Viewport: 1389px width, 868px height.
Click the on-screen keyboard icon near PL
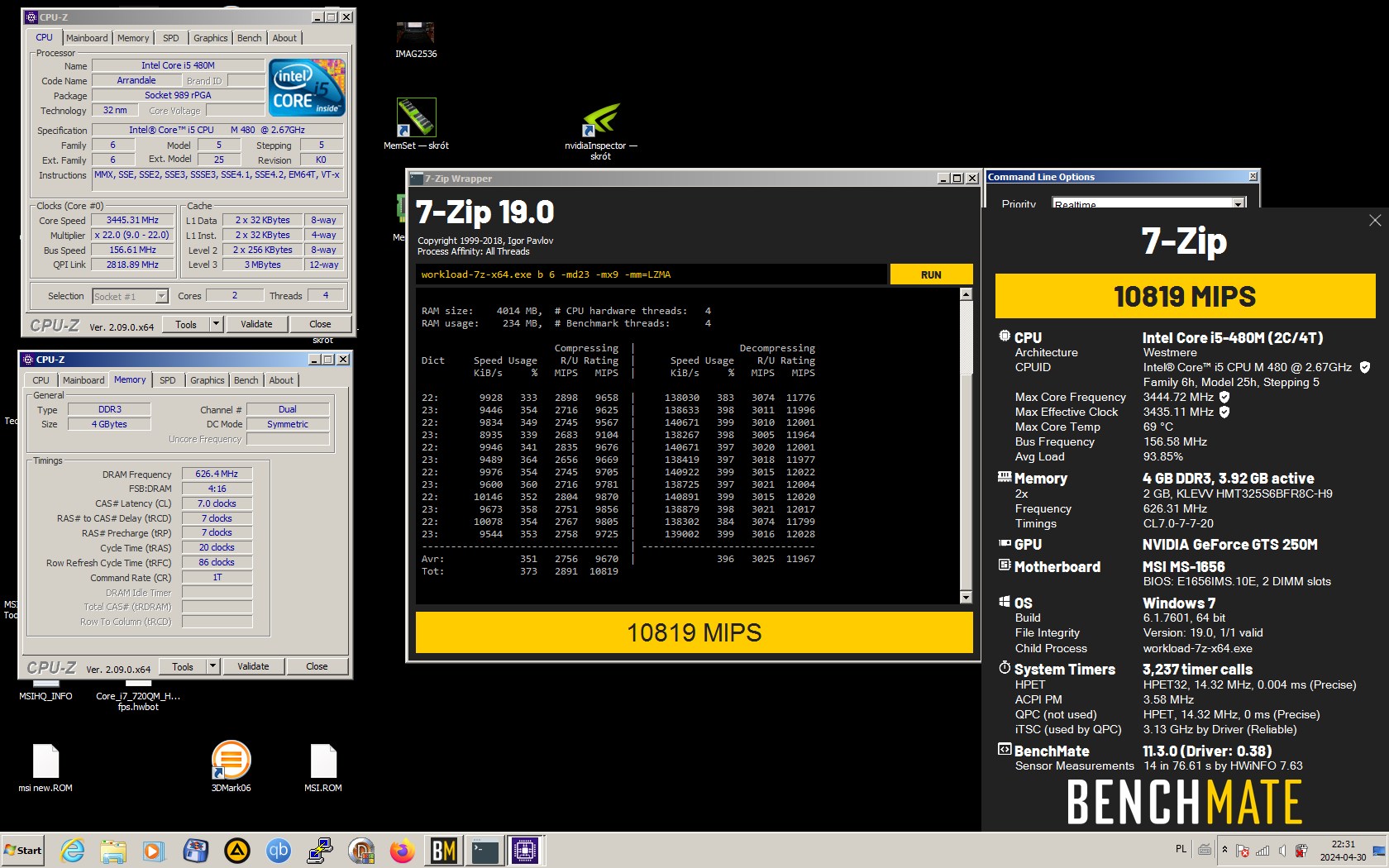click(1205, 850)
